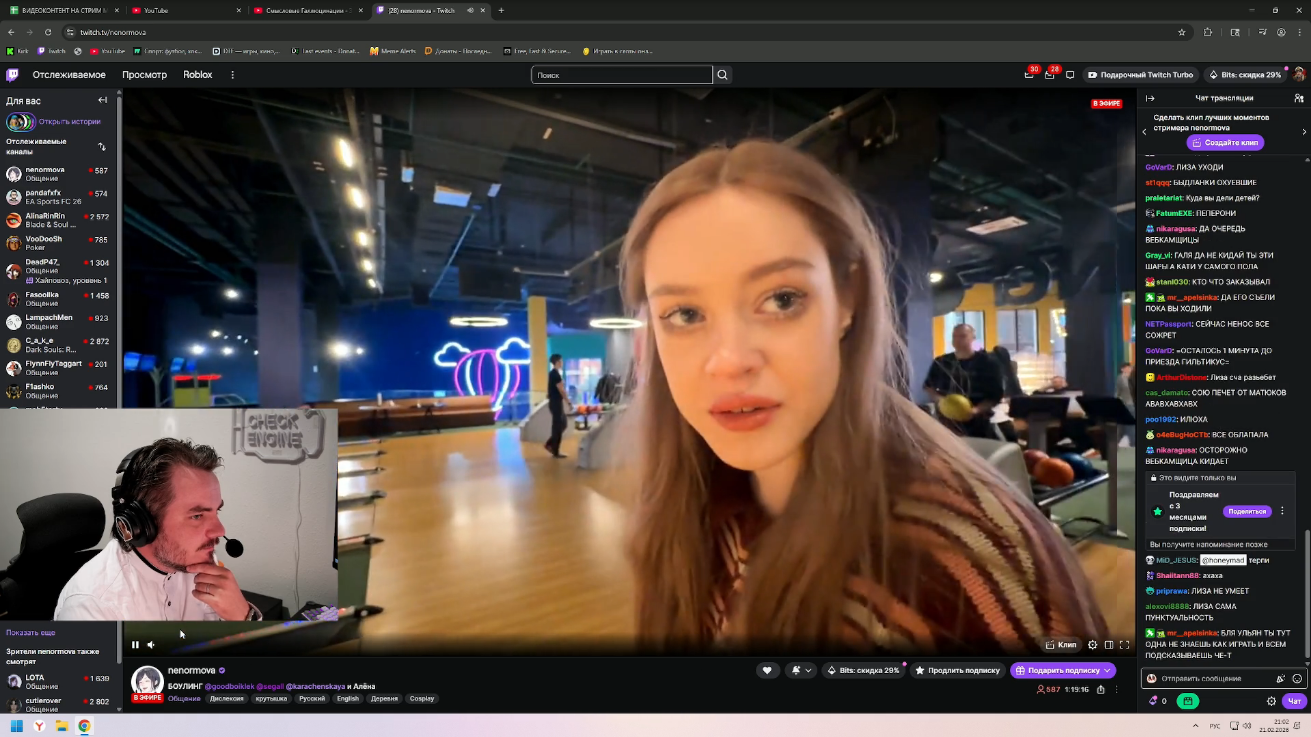Screen dimensions: 1311x737
Task: Open the nenormova channel avatar
Action: point(147,680)
